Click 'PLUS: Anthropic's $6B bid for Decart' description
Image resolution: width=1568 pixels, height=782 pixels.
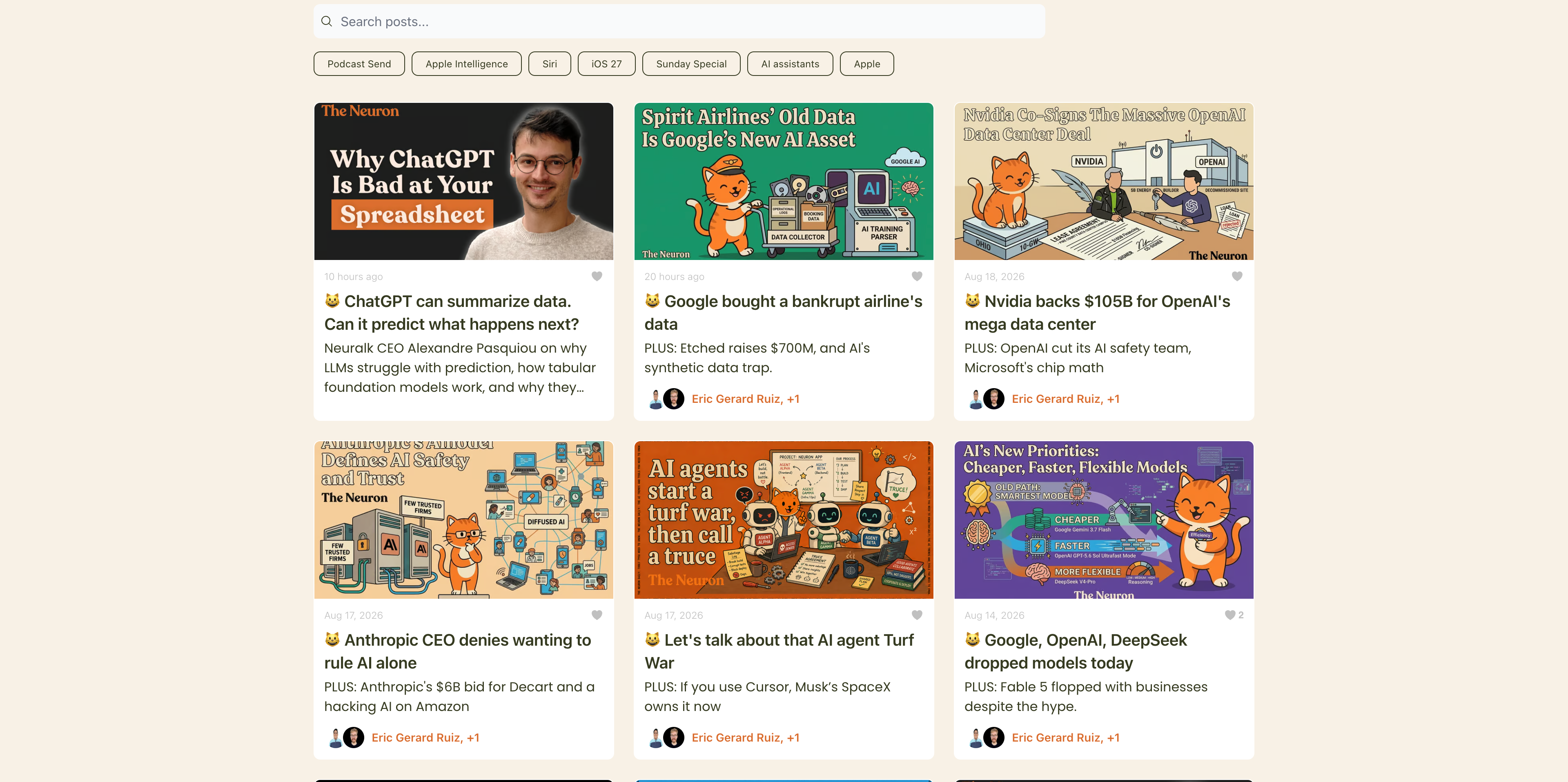point(459,696)
